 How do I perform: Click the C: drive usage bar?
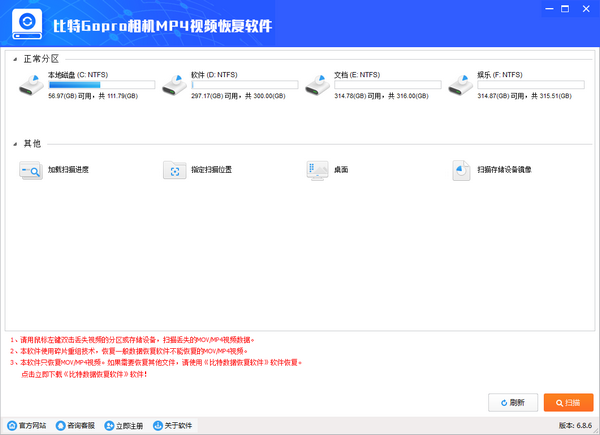click(101, 86)
